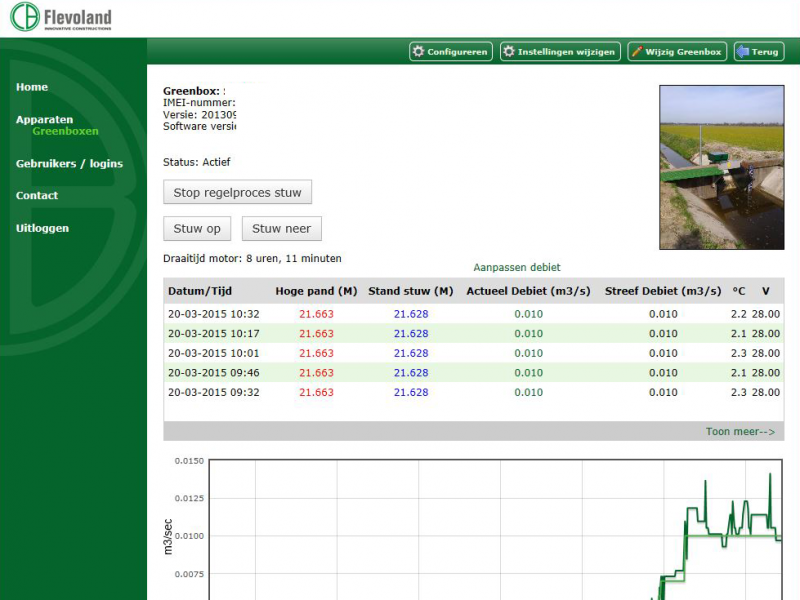The image size is (800, 600).
Task: Open the Home menu item
Action: point(32,87)
